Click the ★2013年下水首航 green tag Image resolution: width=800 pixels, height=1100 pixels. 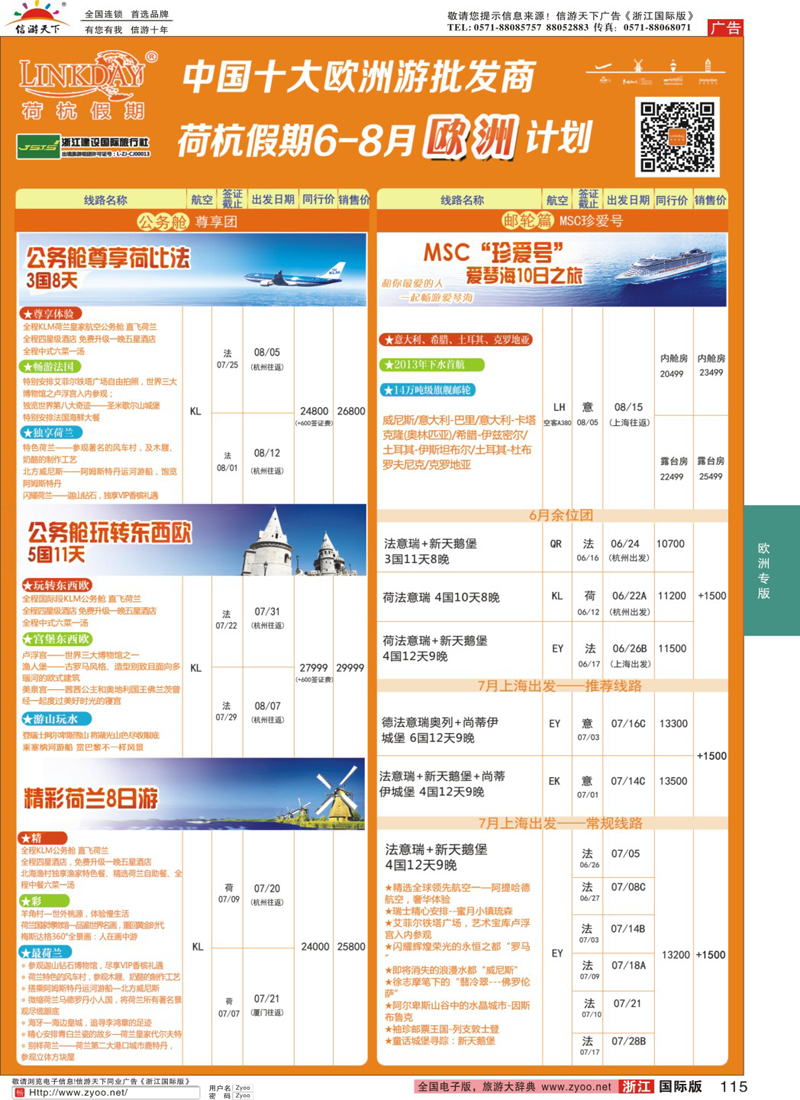432,365
